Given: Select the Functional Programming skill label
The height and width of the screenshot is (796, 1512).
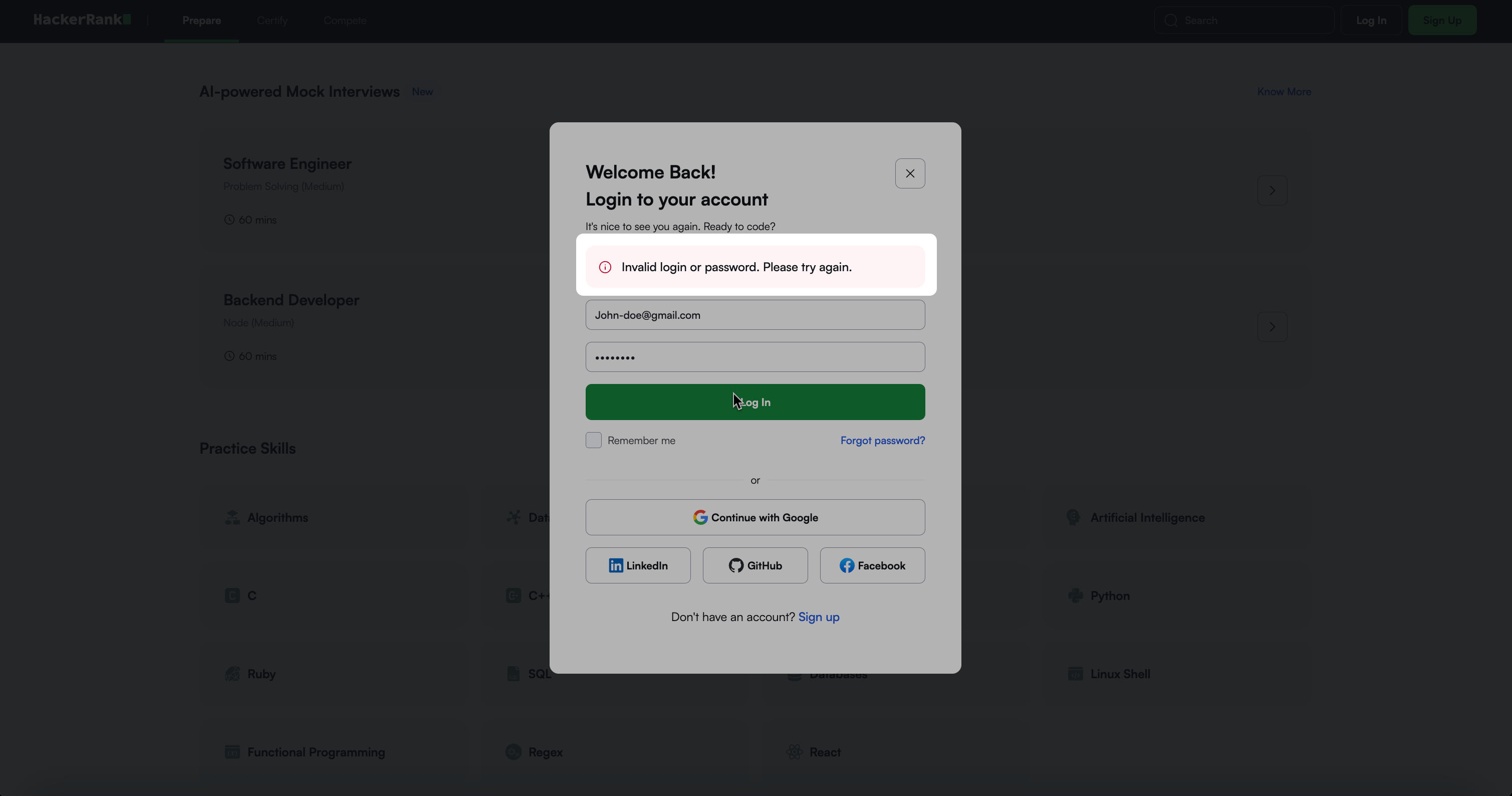Looking at the screenshot, I should coord(316,752).
